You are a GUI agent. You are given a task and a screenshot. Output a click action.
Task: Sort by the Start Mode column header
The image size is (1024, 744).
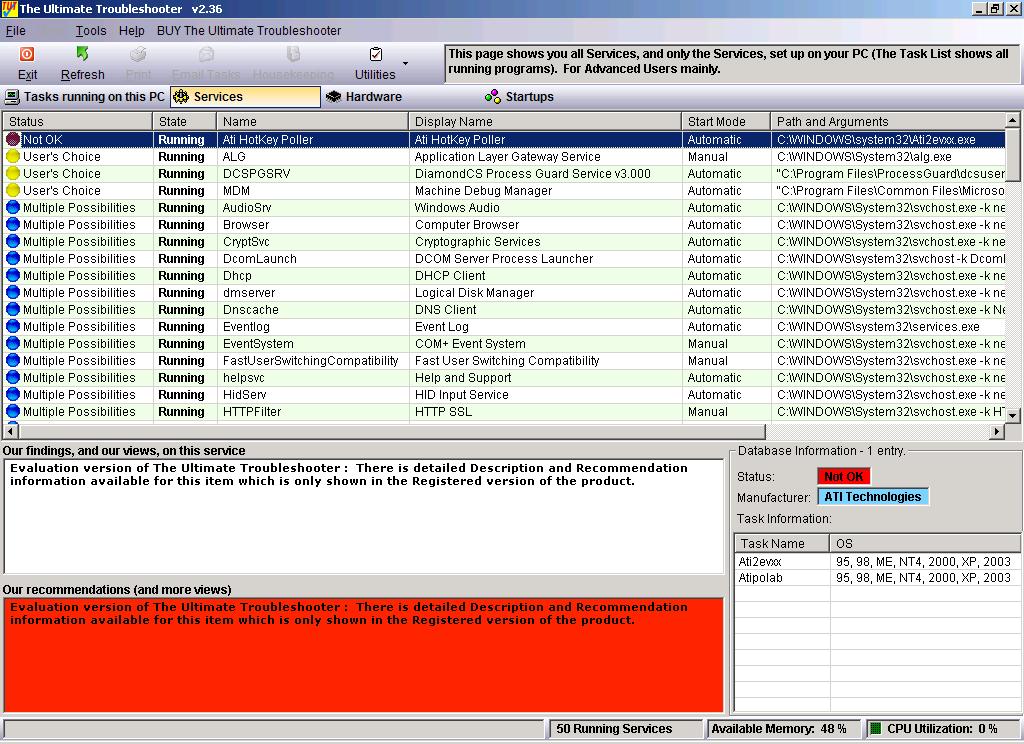click(726, 121)
